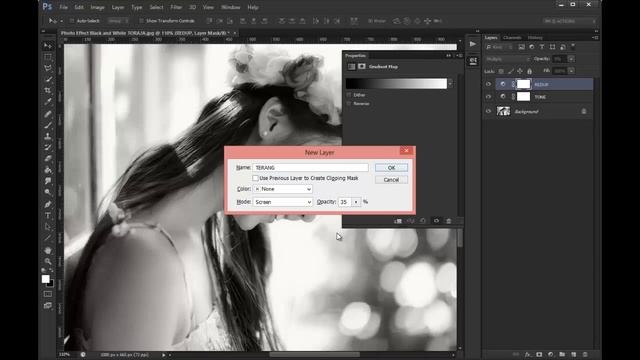Select the Clone Stamp tool
This screenshot has width=640, height=360.
click(48, 136)
